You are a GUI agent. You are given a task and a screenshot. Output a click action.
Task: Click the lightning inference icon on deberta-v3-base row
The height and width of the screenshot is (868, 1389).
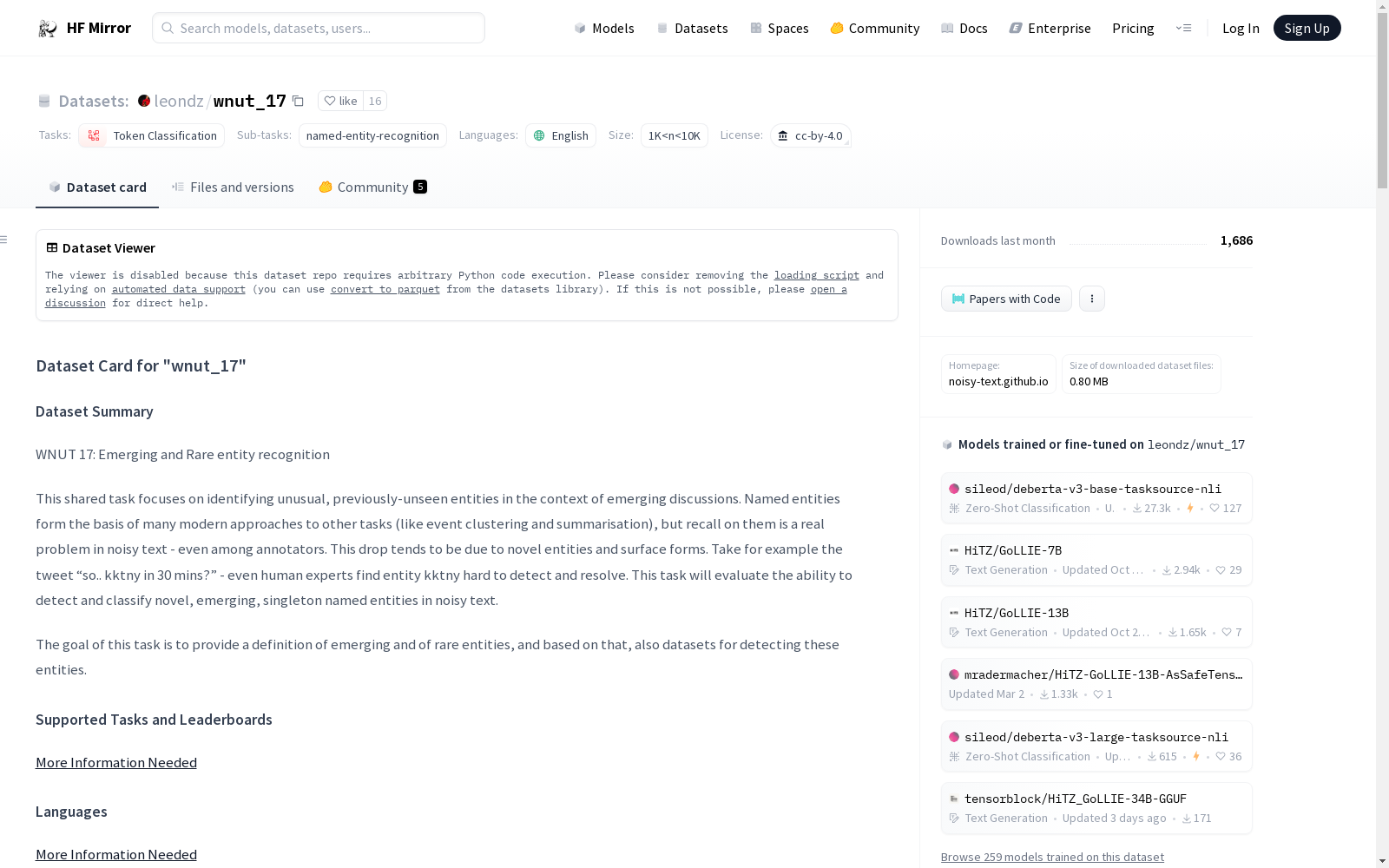click(1190, 509)
